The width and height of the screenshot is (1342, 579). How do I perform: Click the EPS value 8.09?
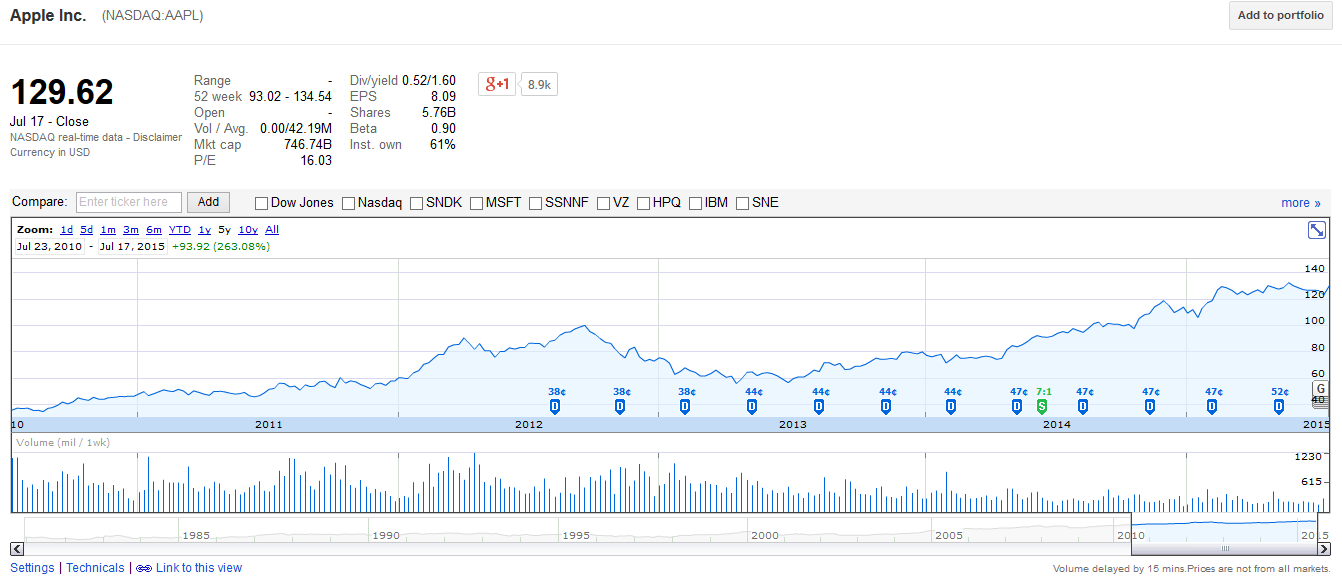click(443, 97)
